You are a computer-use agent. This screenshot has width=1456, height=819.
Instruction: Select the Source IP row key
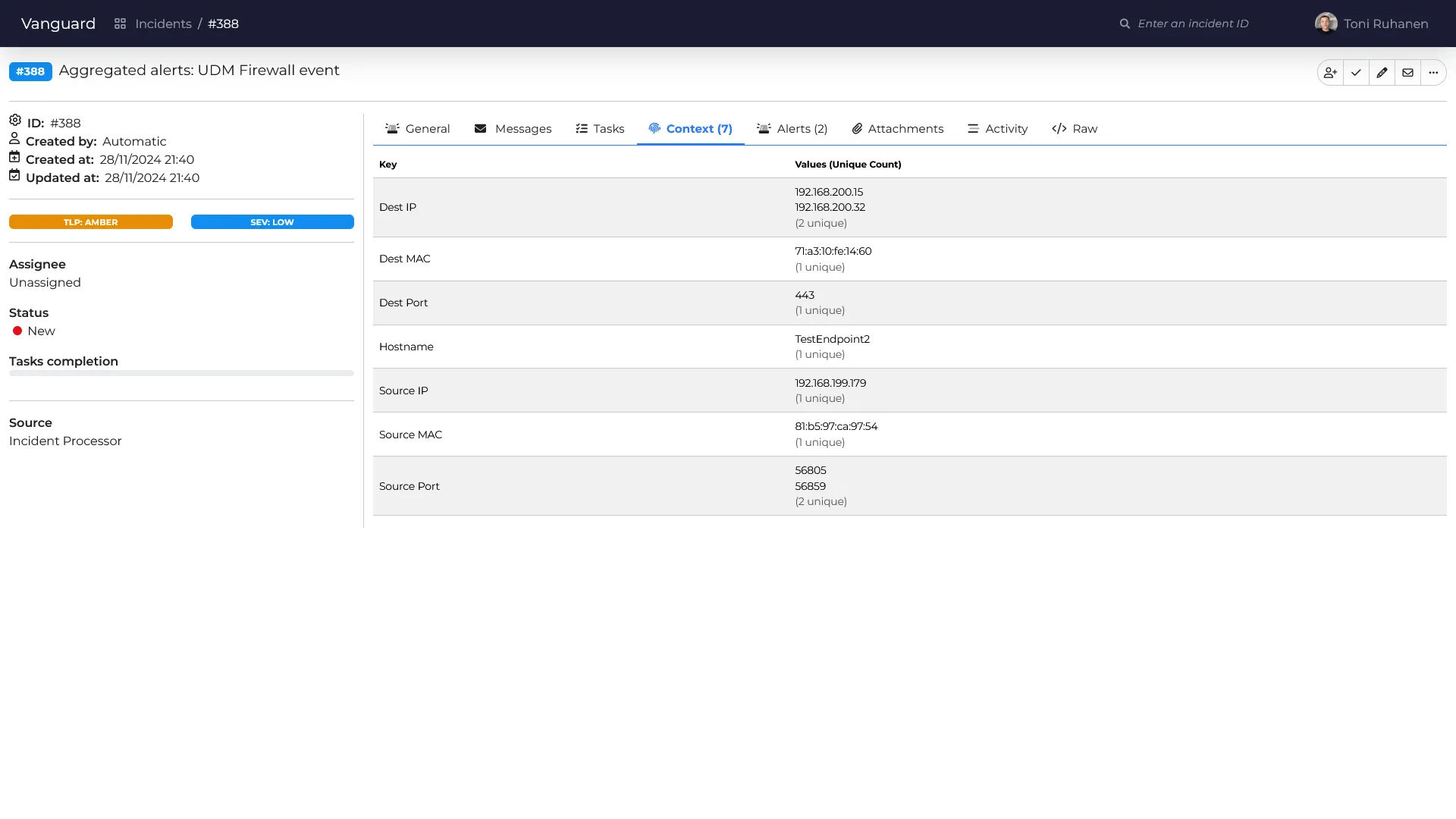click(x=403, y=391)
